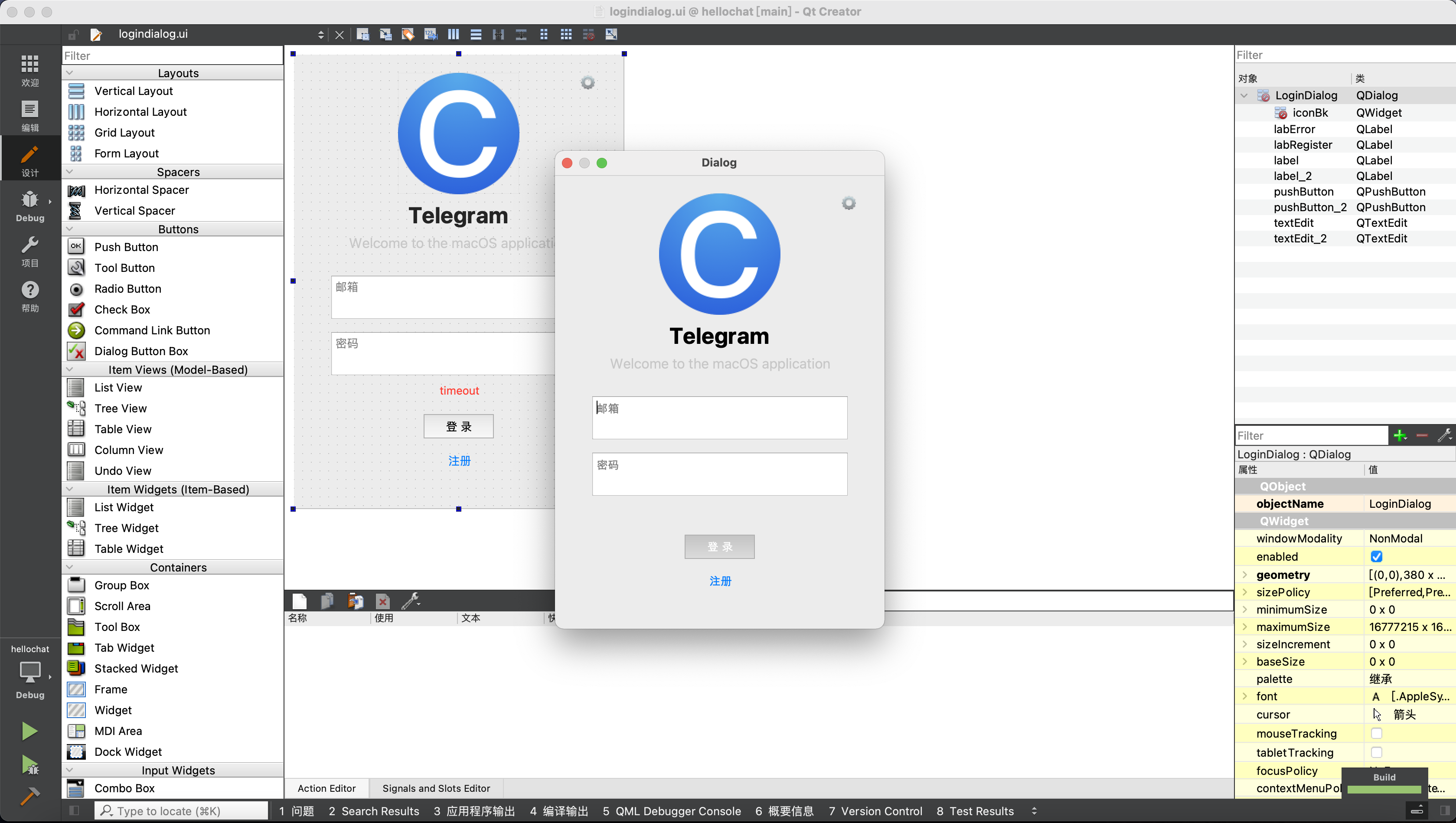Click the hammer Build icon

click(30, 796)
